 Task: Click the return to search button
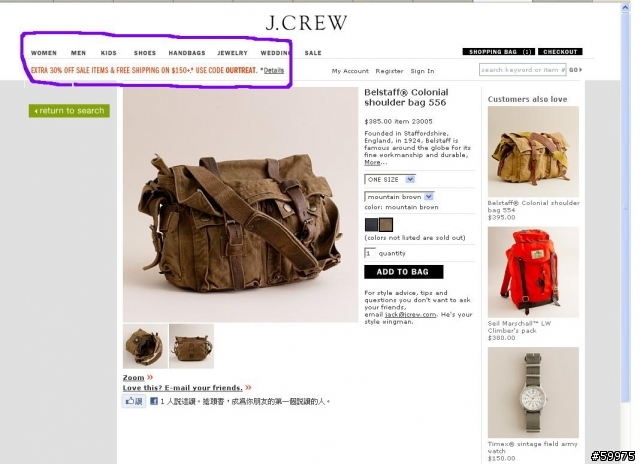point(69,111)
